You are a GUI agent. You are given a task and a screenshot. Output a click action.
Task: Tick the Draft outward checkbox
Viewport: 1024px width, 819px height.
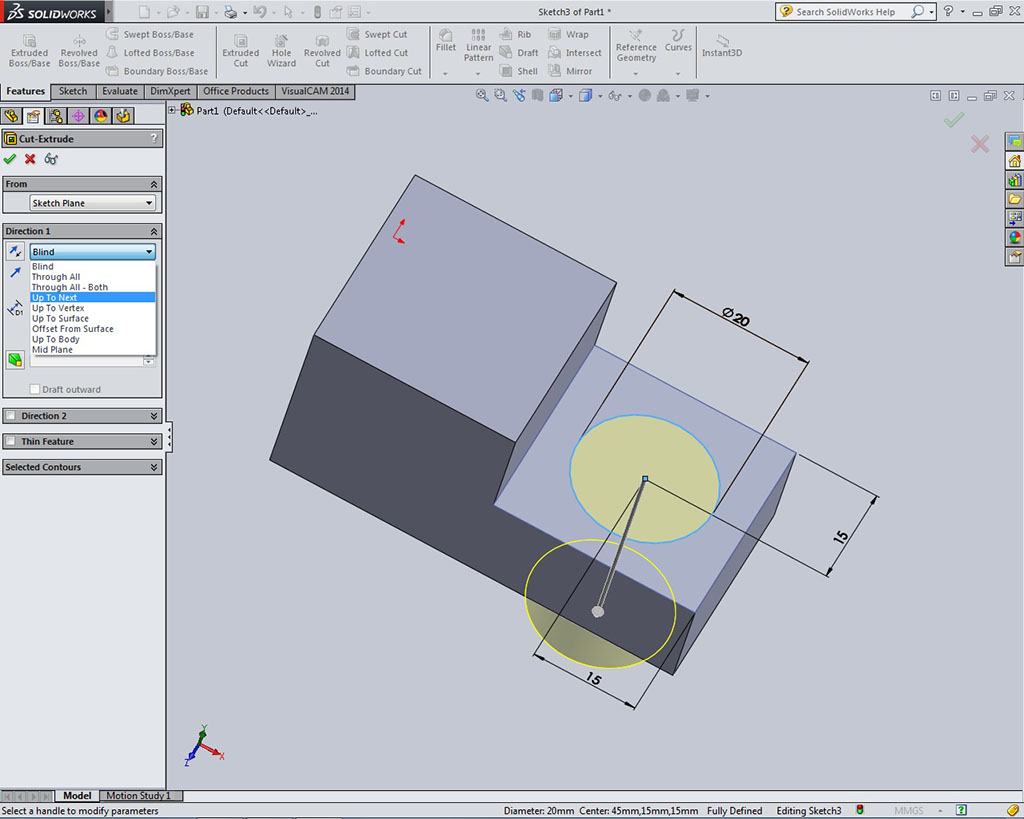35,390
